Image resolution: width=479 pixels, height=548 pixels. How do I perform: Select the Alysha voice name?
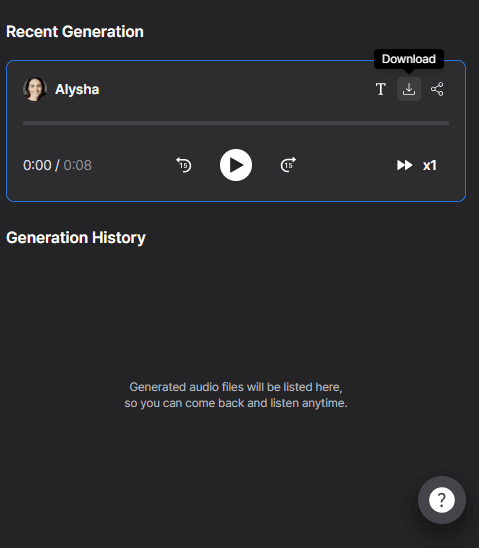point(77,89)
